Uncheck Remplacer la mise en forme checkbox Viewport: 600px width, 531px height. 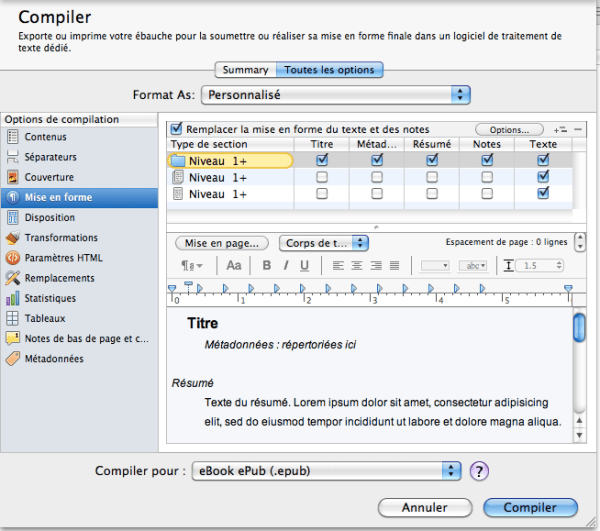tap(176, 129)
